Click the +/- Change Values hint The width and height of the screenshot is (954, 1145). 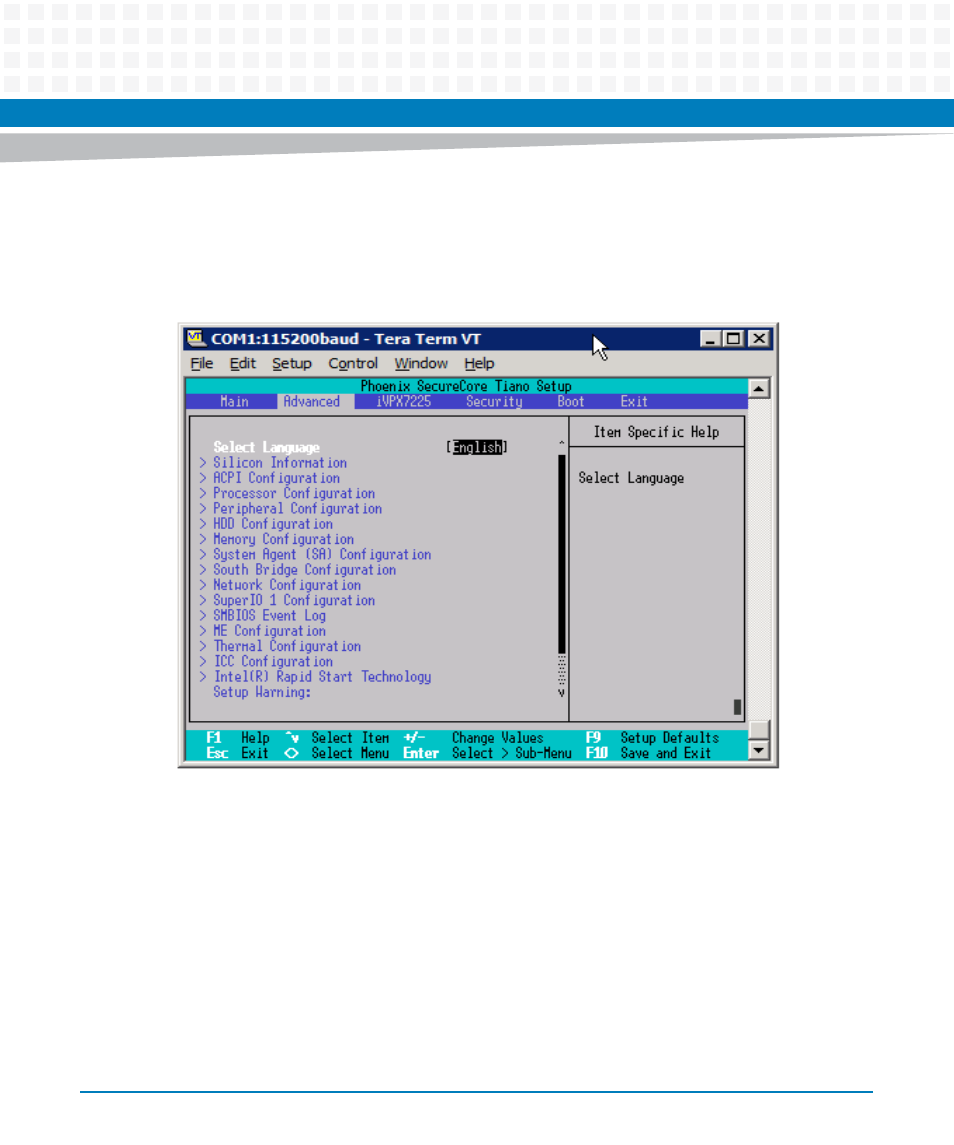(x=473, y=738)
